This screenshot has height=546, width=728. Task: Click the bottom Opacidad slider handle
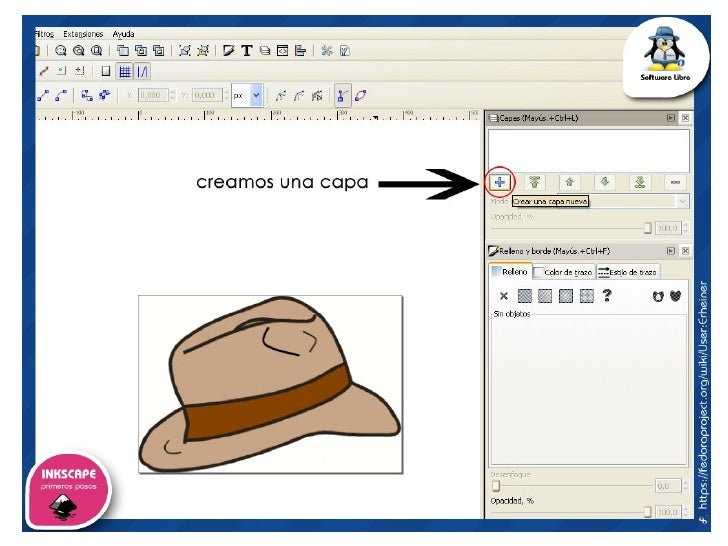(649, 512)
